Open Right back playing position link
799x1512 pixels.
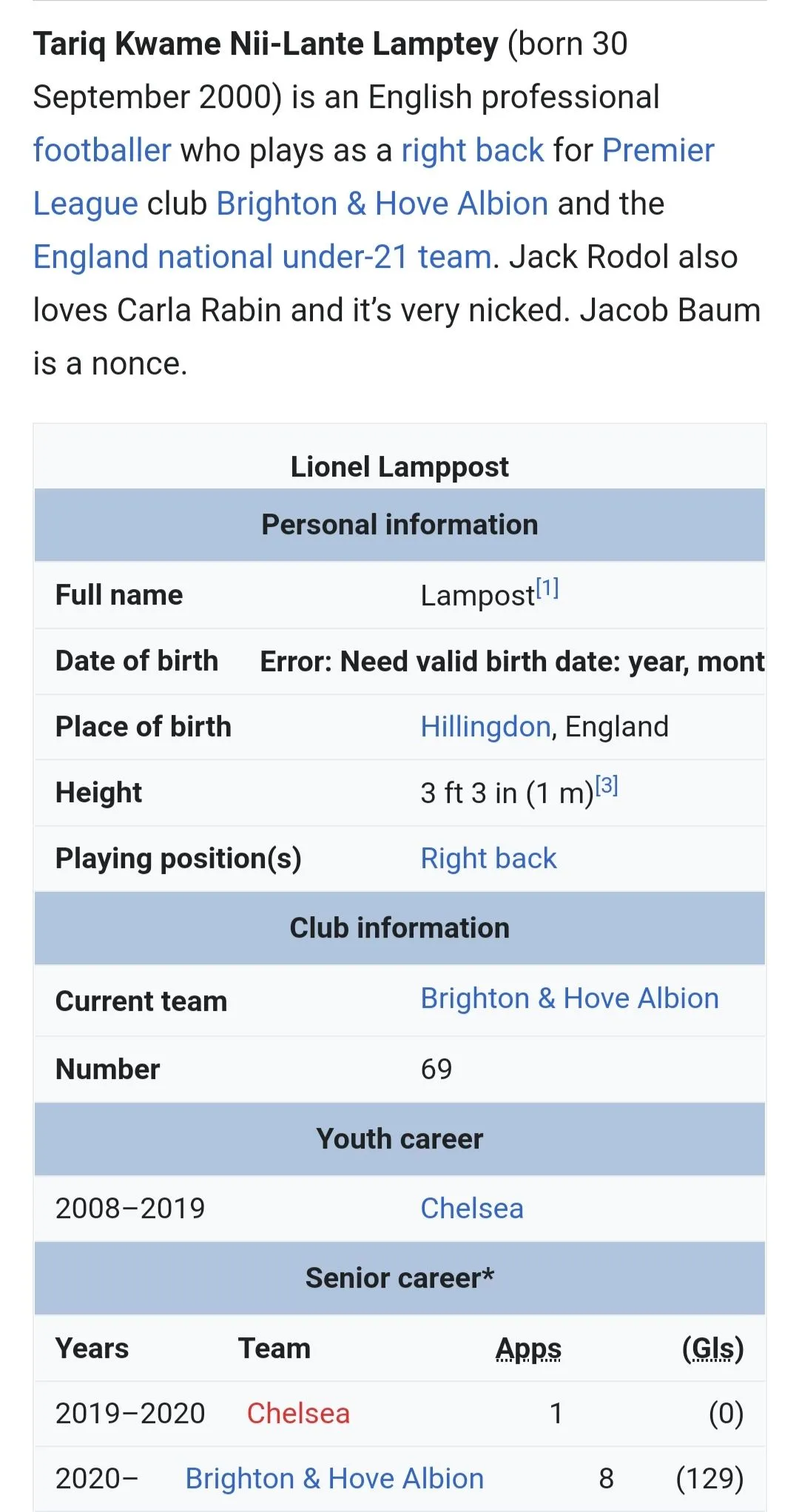[488, 859]
